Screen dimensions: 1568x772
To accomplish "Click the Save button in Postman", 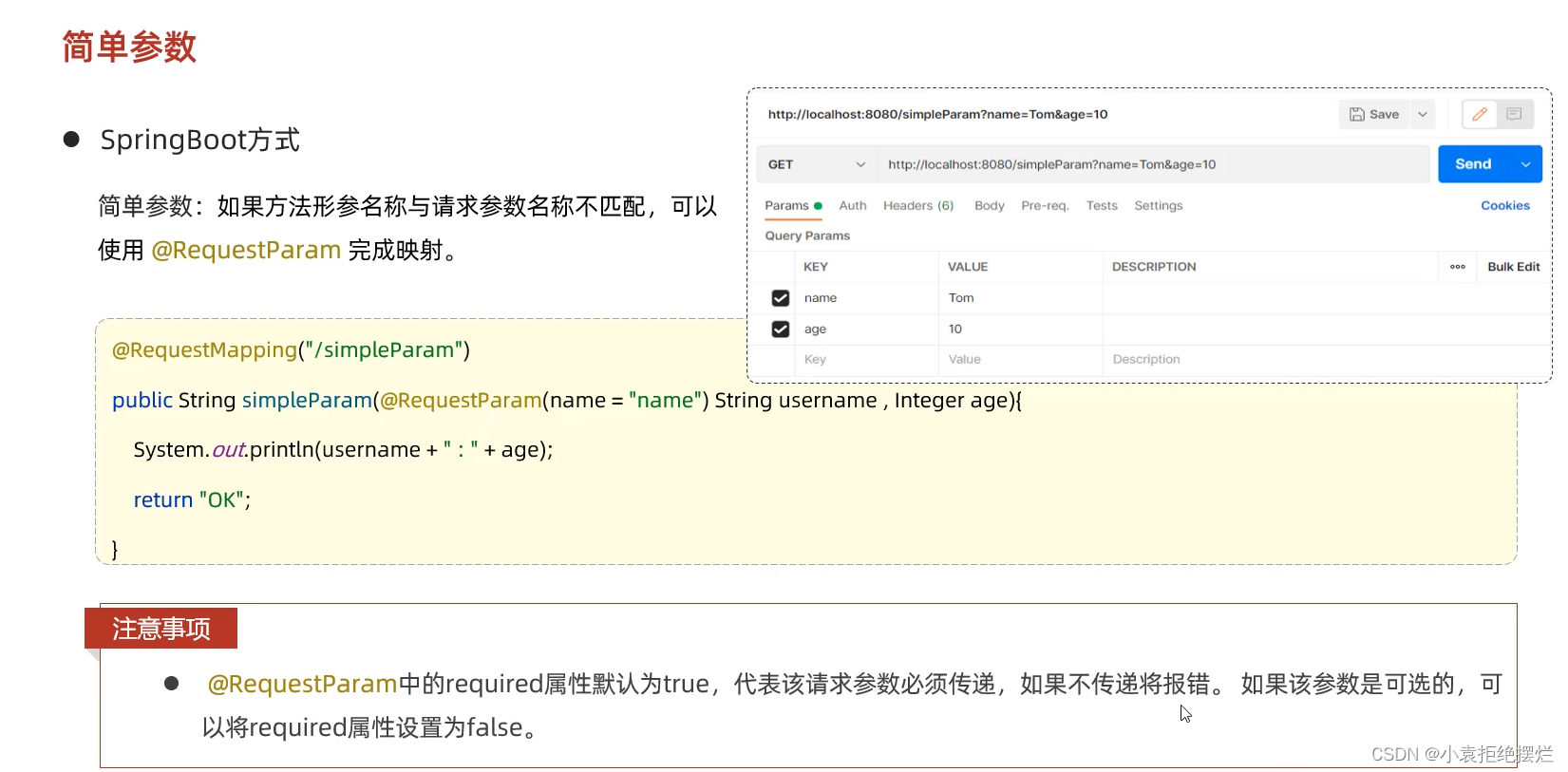I will pos(1374,114).
